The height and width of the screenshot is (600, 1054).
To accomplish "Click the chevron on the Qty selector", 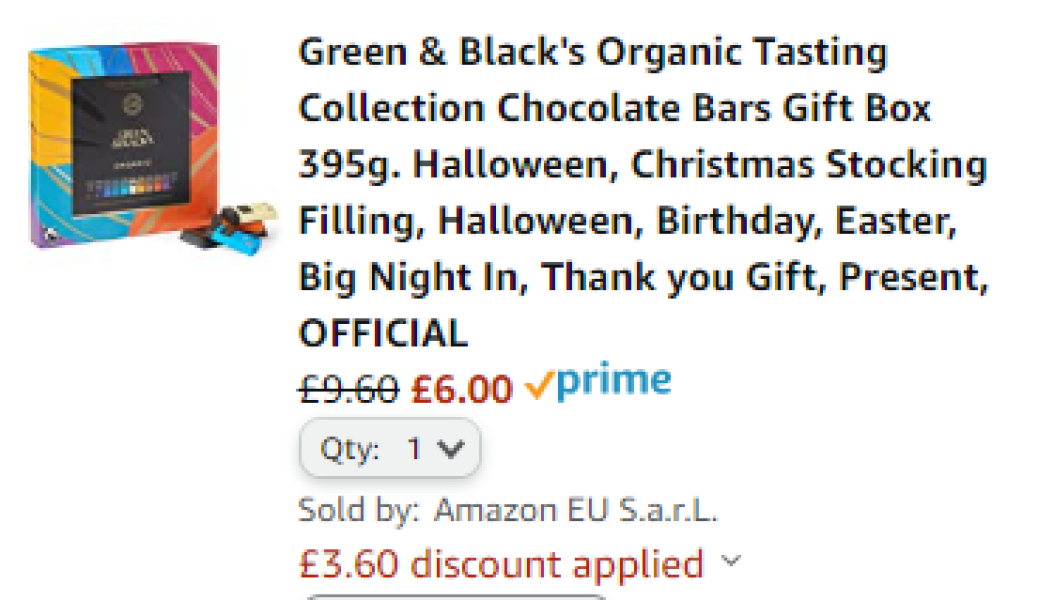I will [449, 448].
